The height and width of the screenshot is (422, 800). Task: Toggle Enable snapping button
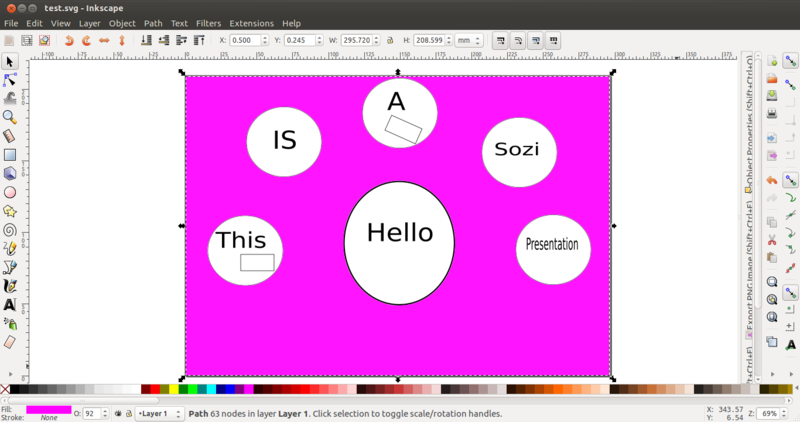click(x=790, y=61)
